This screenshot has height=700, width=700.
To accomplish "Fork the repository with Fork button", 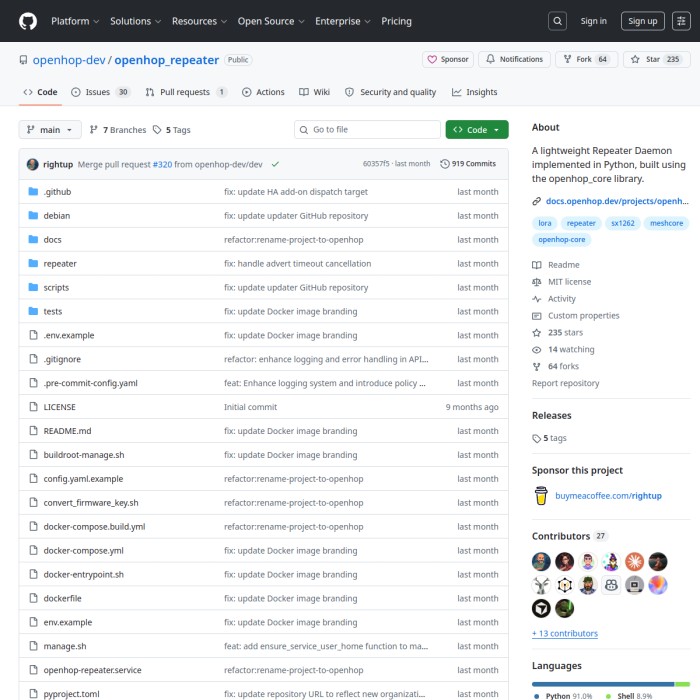I will point(586,59).
